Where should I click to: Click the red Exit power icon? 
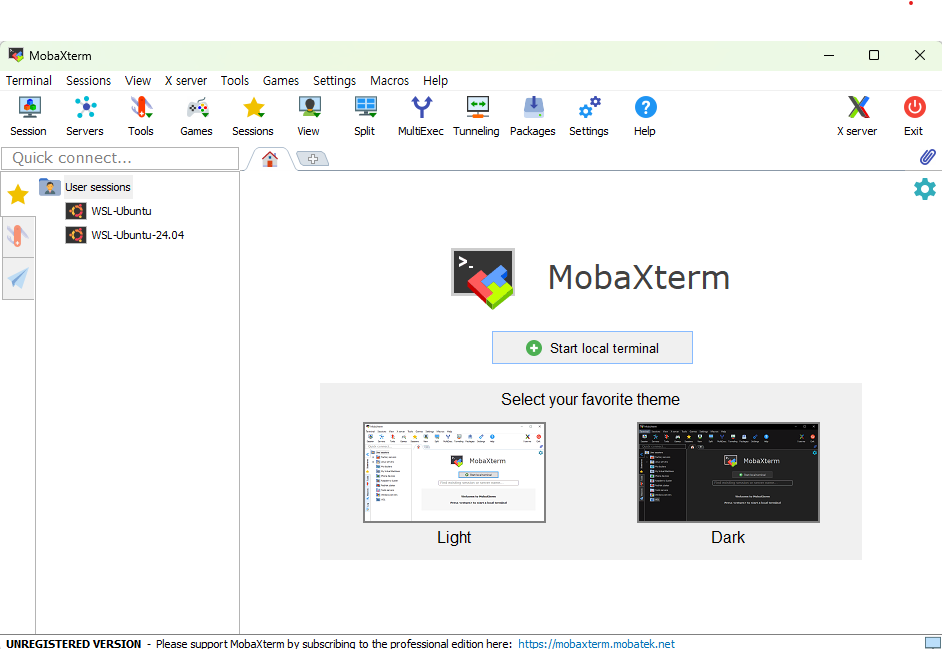point(914,108)
